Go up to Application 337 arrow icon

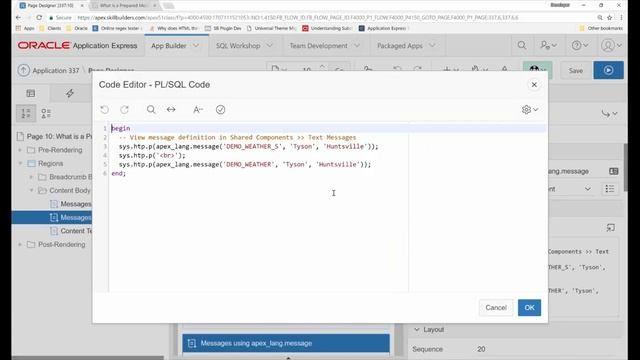pyautogui.click(x=24, y=70)
